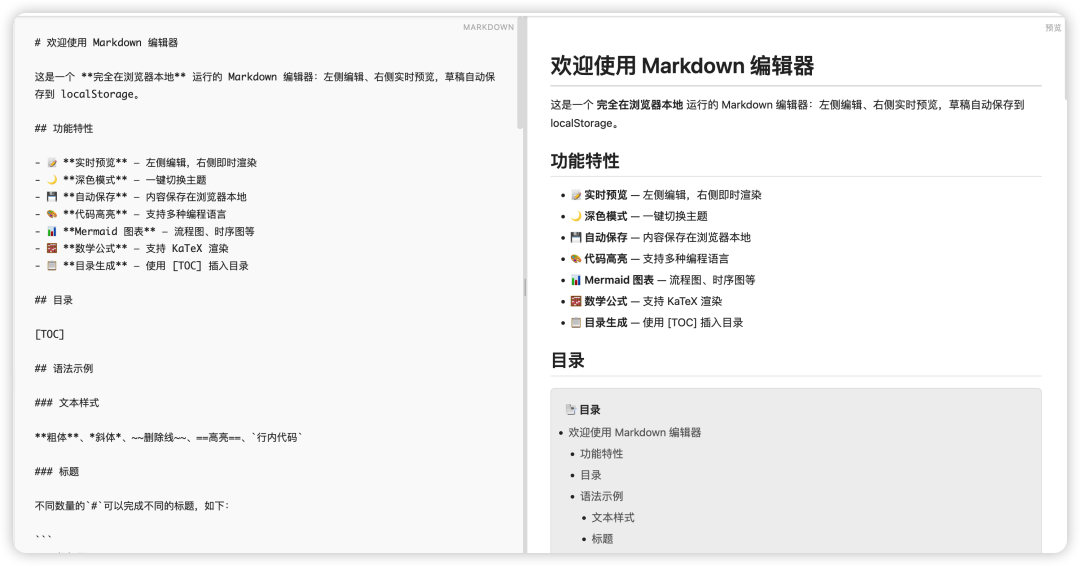Click the editor pane vertical scrollbar thumb
The height and width of the screenshot is (566, 1080).
tap(520, 74)
